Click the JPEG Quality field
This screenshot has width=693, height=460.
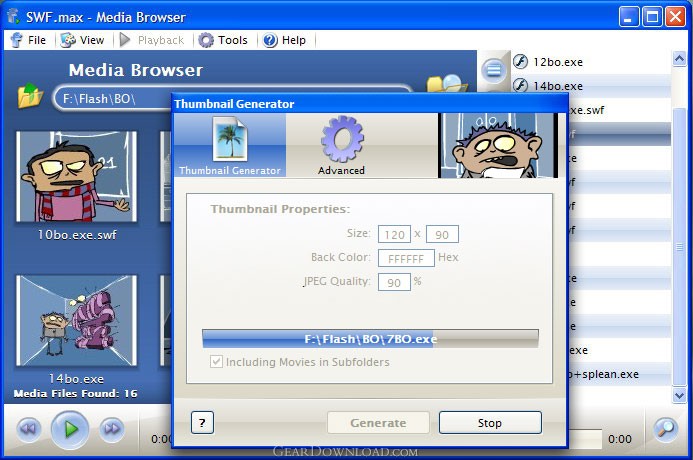click(x=394, y=282)
